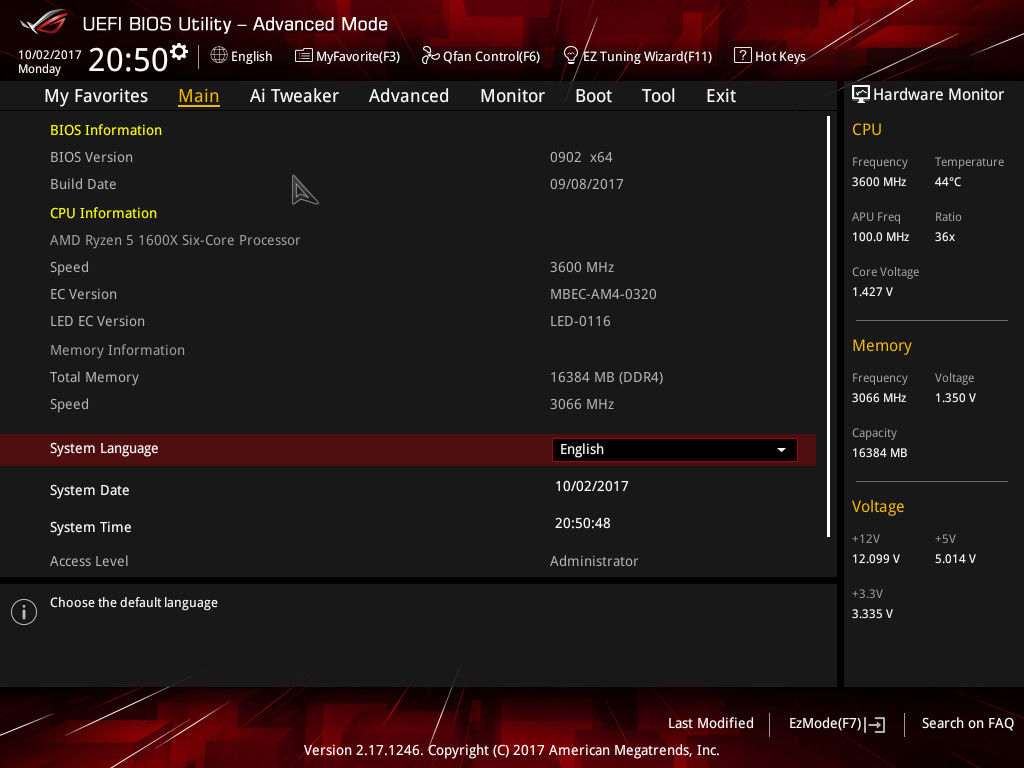Click Access Level value Administrator

594,561
